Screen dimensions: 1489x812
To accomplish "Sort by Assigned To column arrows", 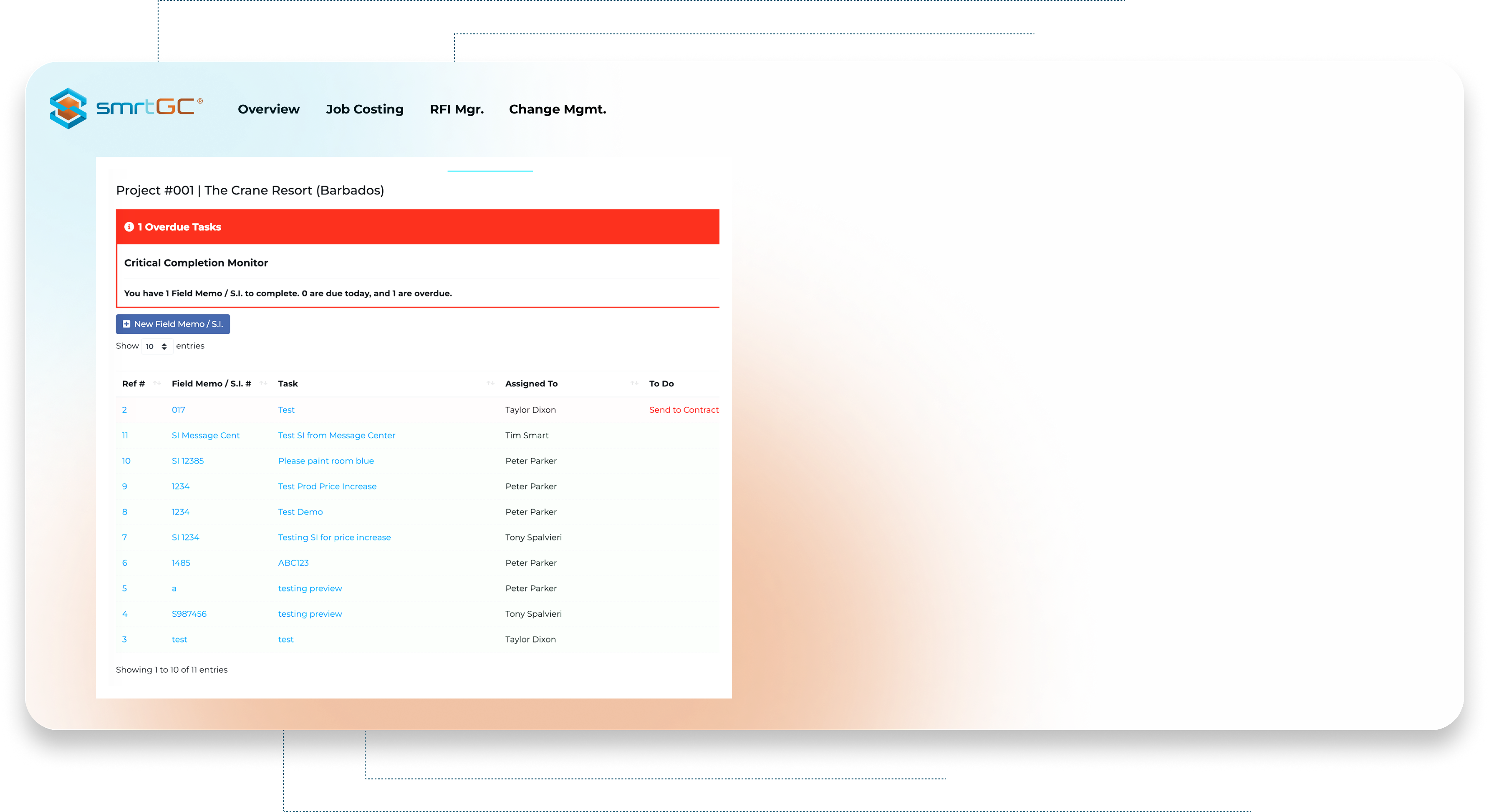I will tap(634, 383).
